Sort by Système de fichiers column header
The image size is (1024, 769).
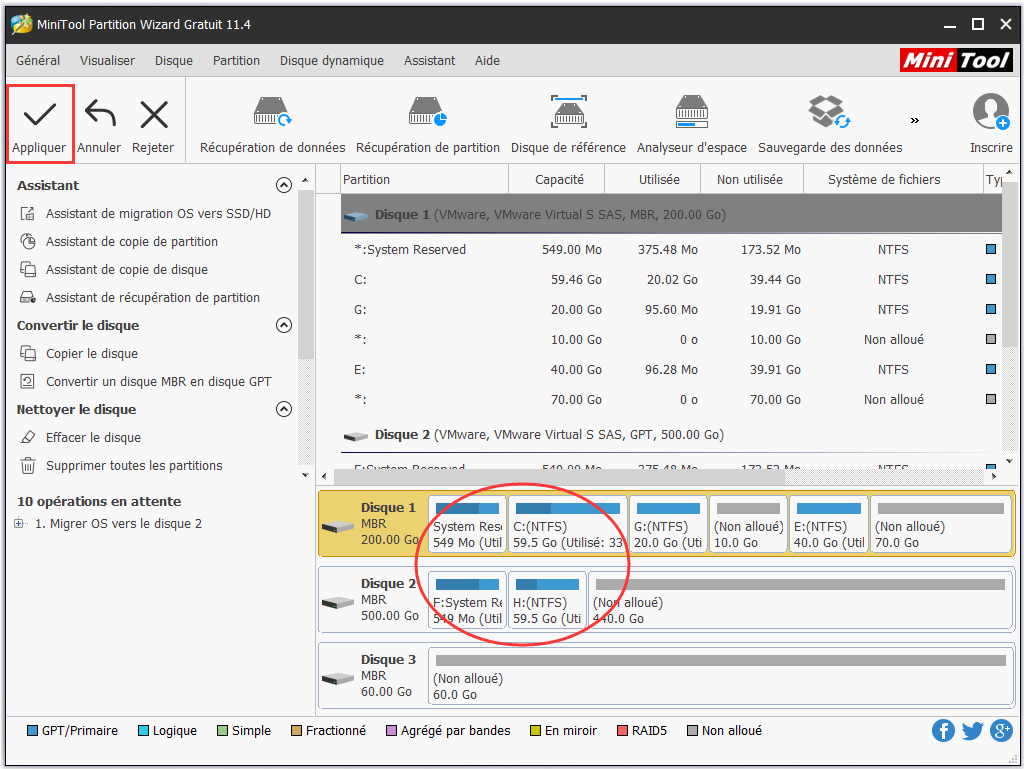(893, 180)
